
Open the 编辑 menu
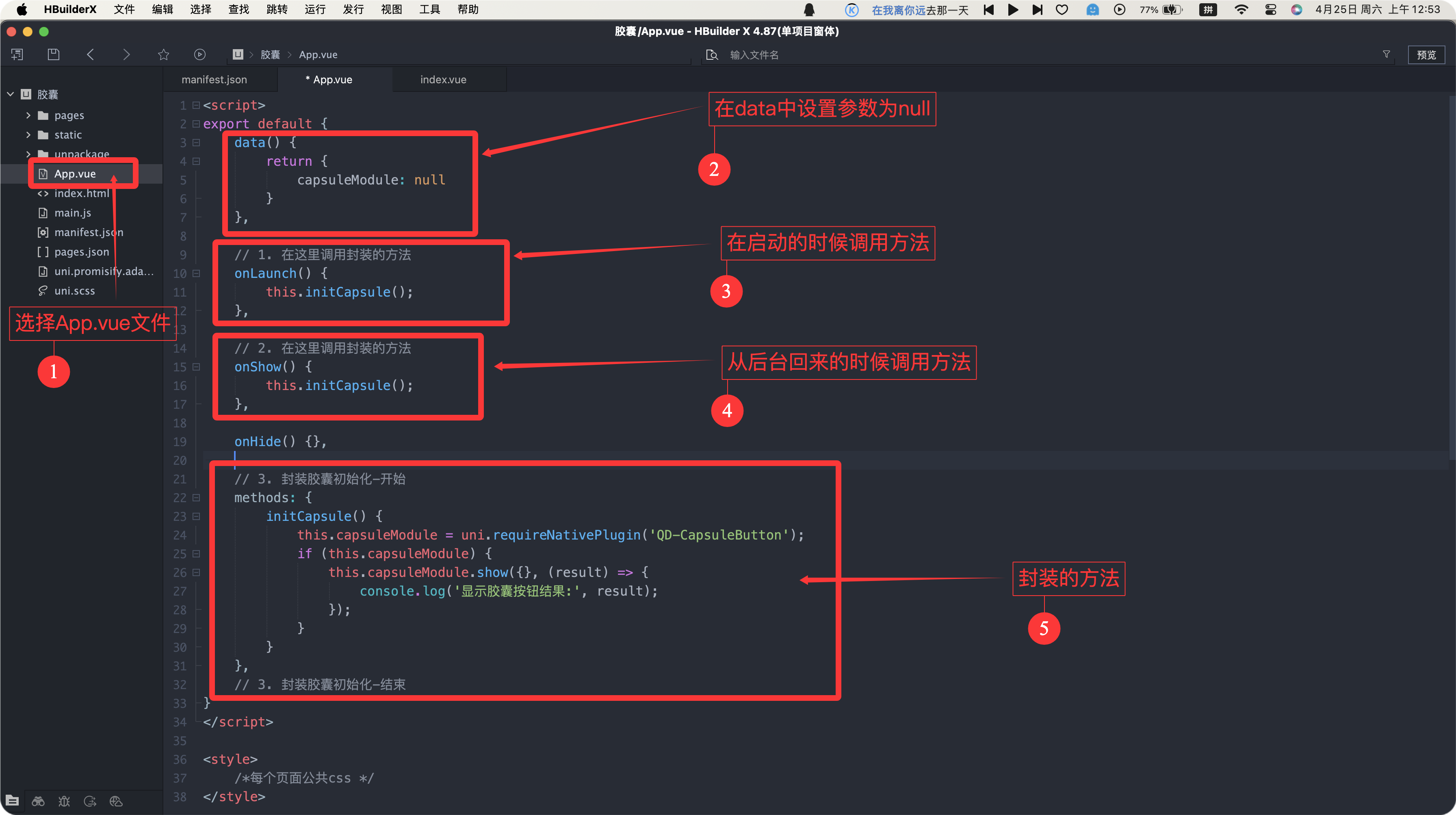(162, 10)
